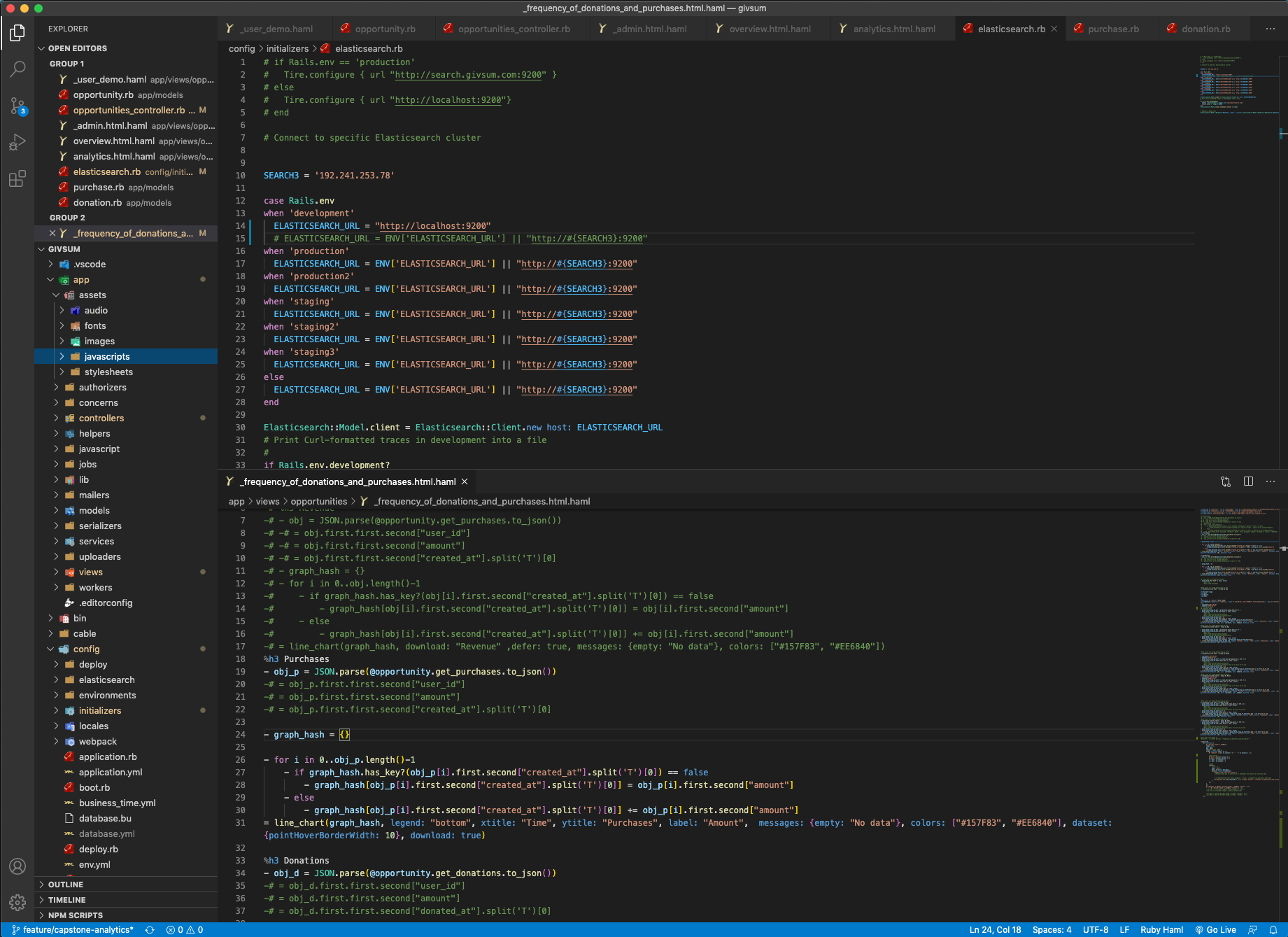Open the Search view icon

point(17,69)
